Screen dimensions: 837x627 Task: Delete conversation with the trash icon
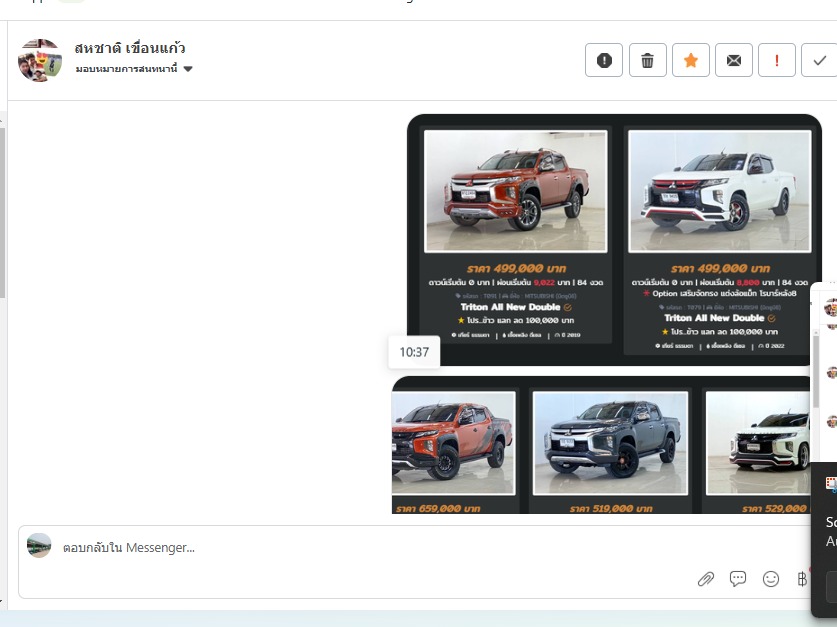point(648,60)
